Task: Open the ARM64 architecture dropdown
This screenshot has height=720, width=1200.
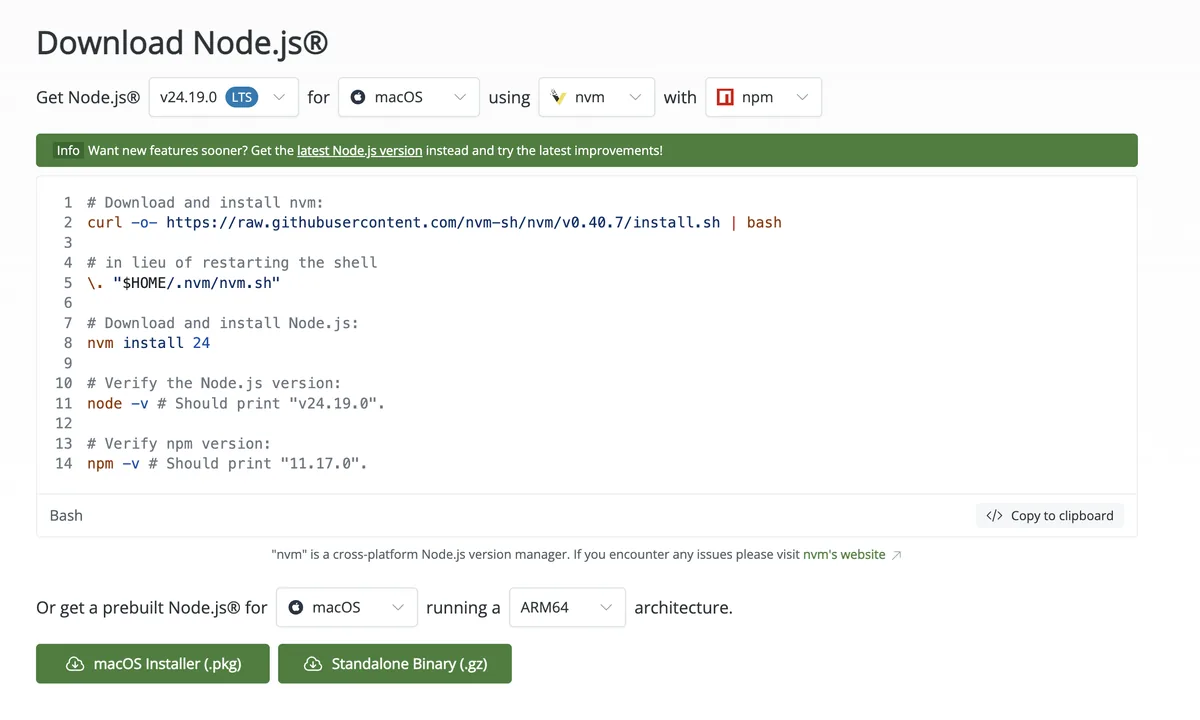Action: pos(568,607)
